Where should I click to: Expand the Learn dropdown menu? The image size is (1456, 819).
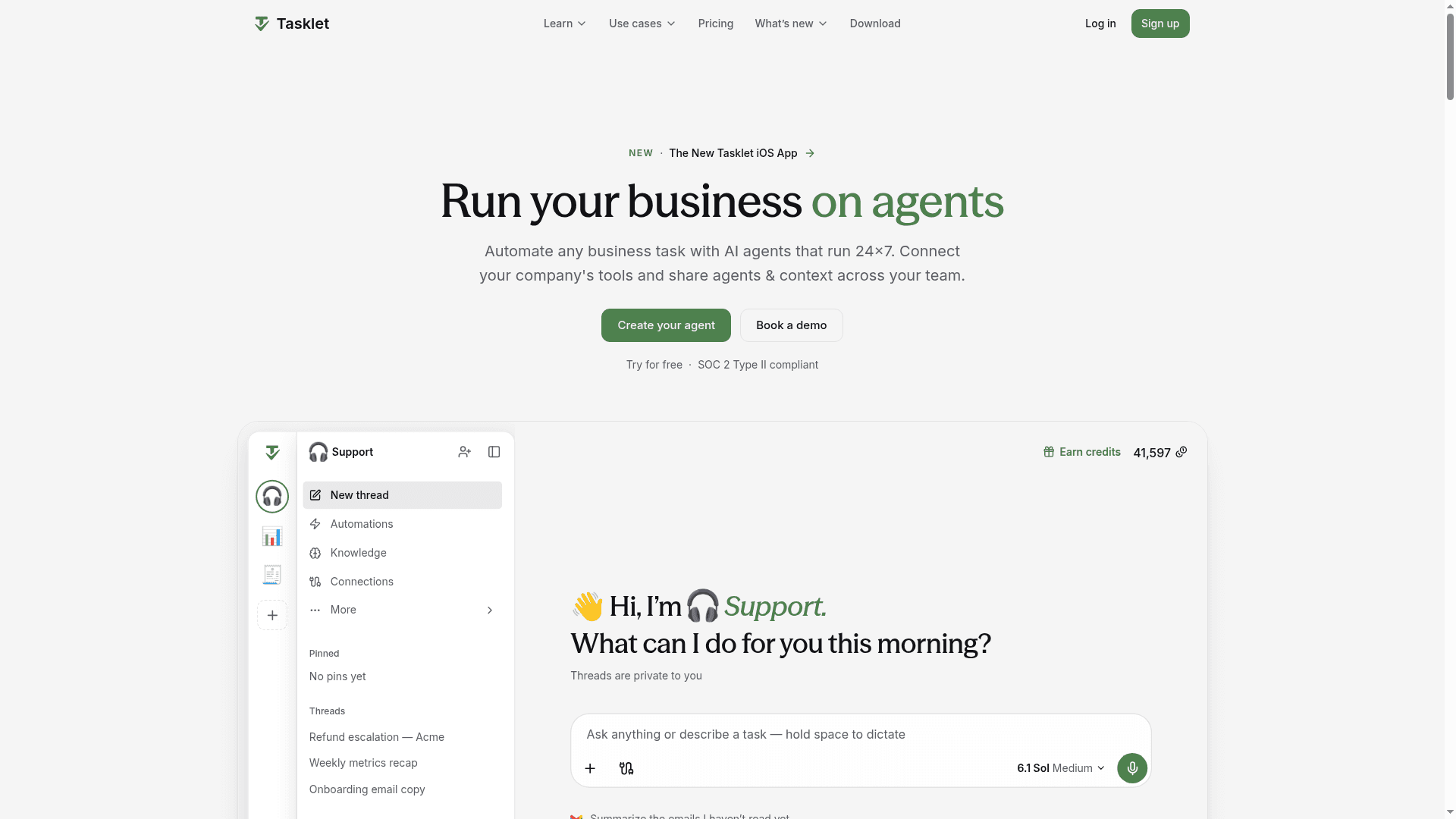(565, 24)
